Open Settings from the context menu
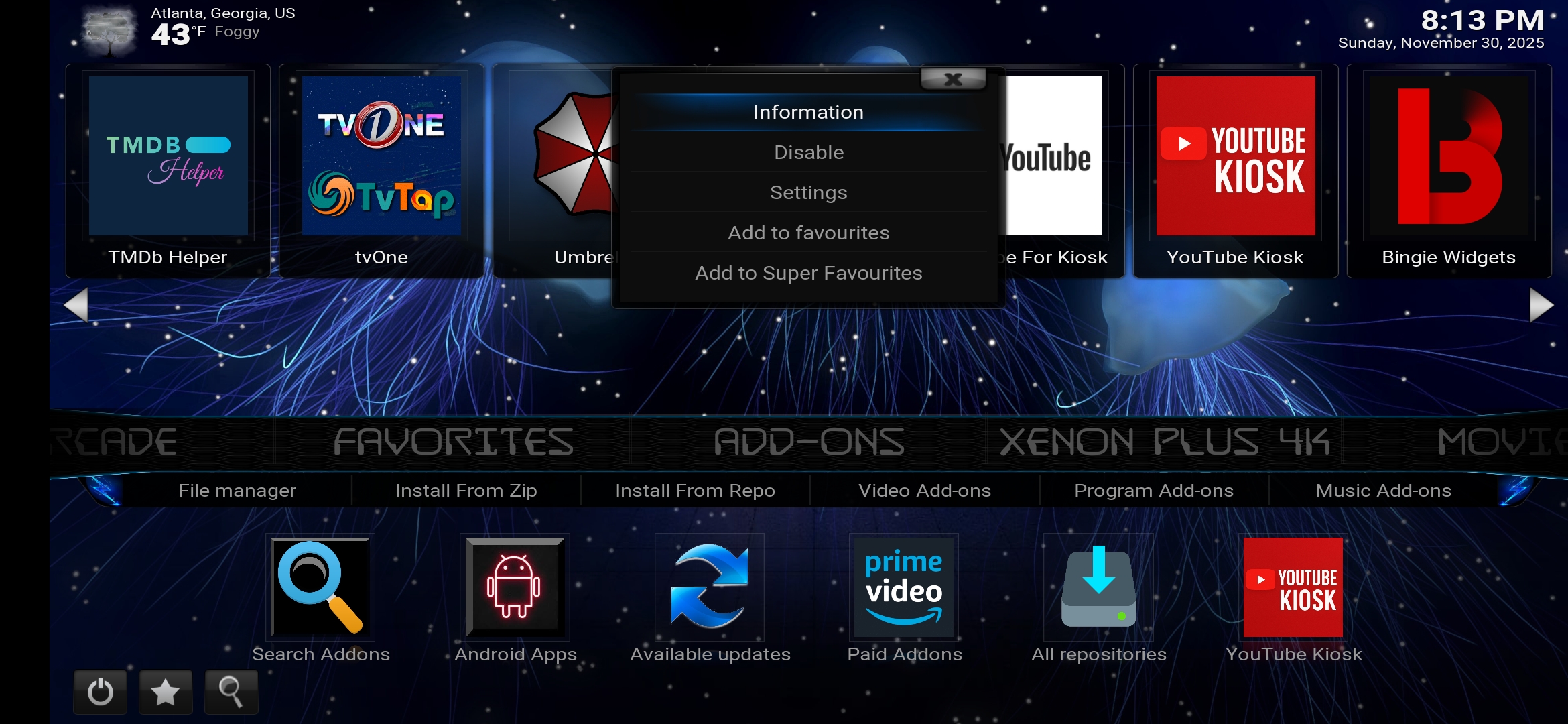The image size is (1568, 724). (808, 192)
